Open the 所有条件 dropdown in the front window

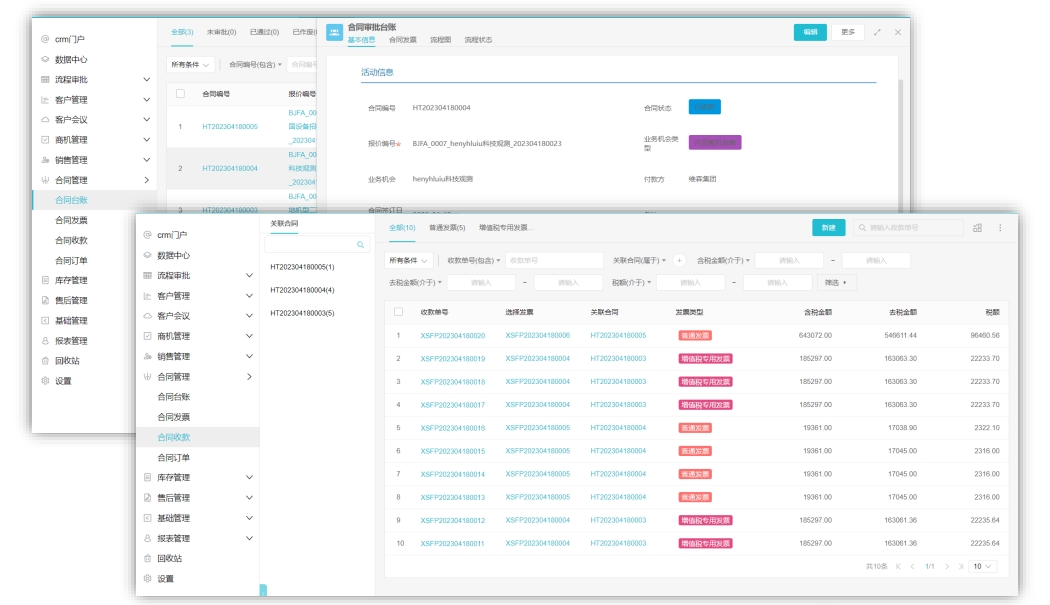(x=407, y=261)
